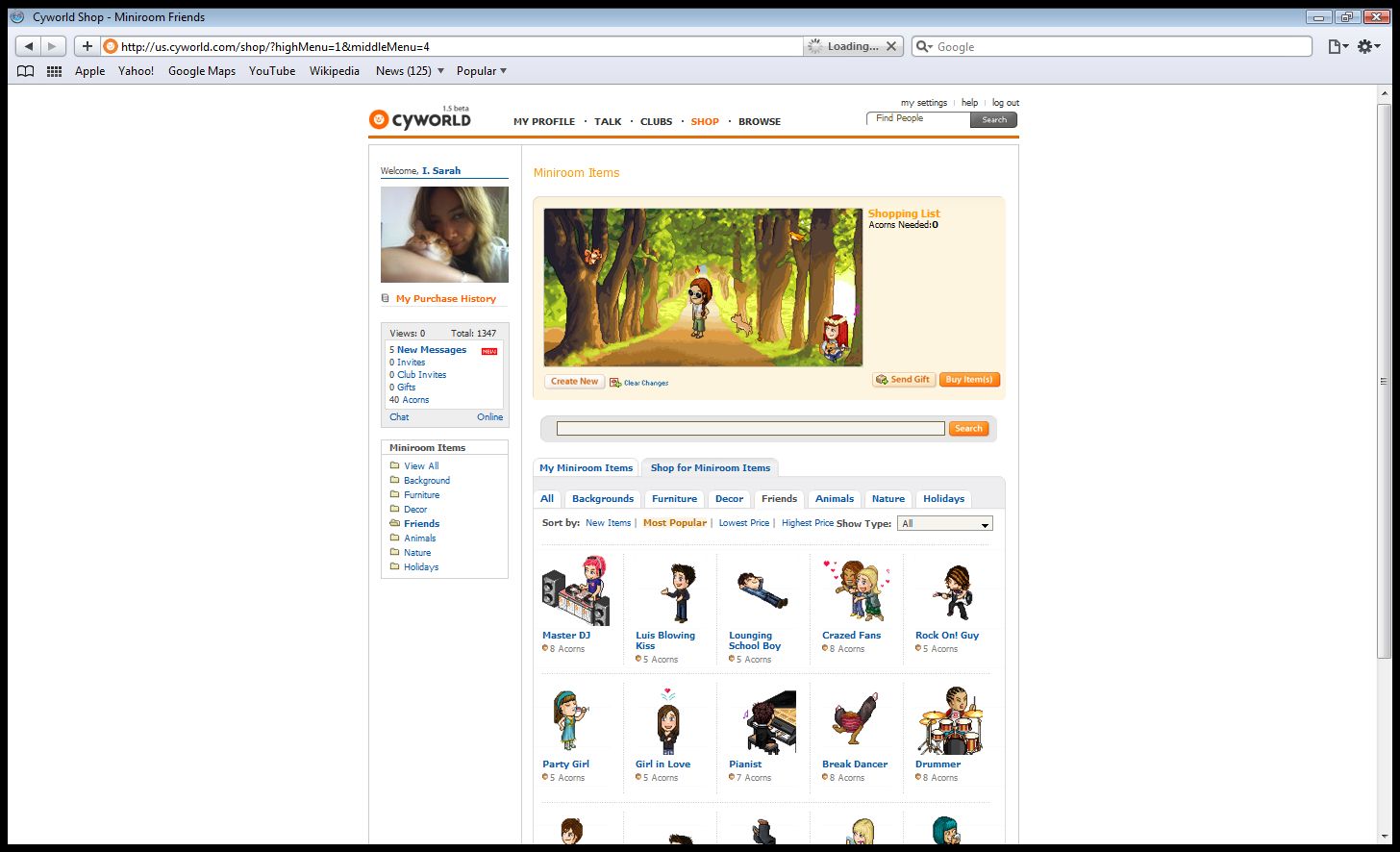Select Backgrounds category tab

coord(603,499)
